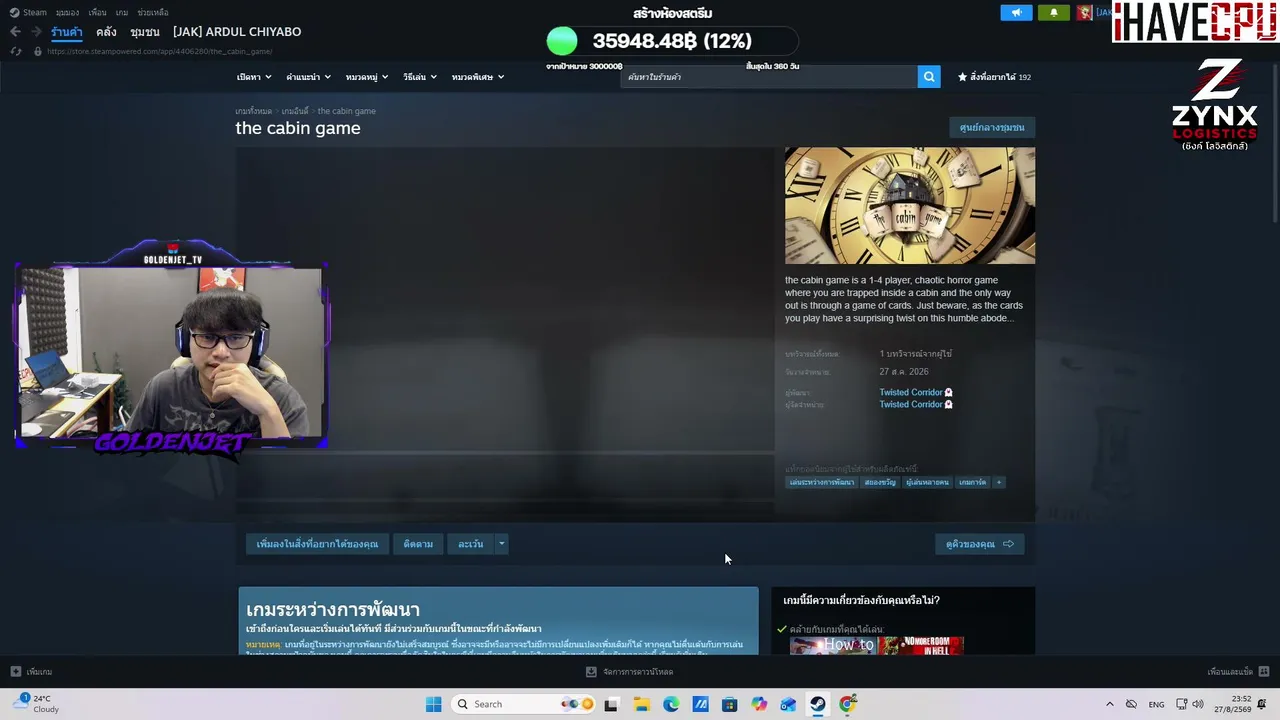The image size is (1280, 720).
Task: Click the ละเว้น (Ignore) button
Action: point(470,544)
